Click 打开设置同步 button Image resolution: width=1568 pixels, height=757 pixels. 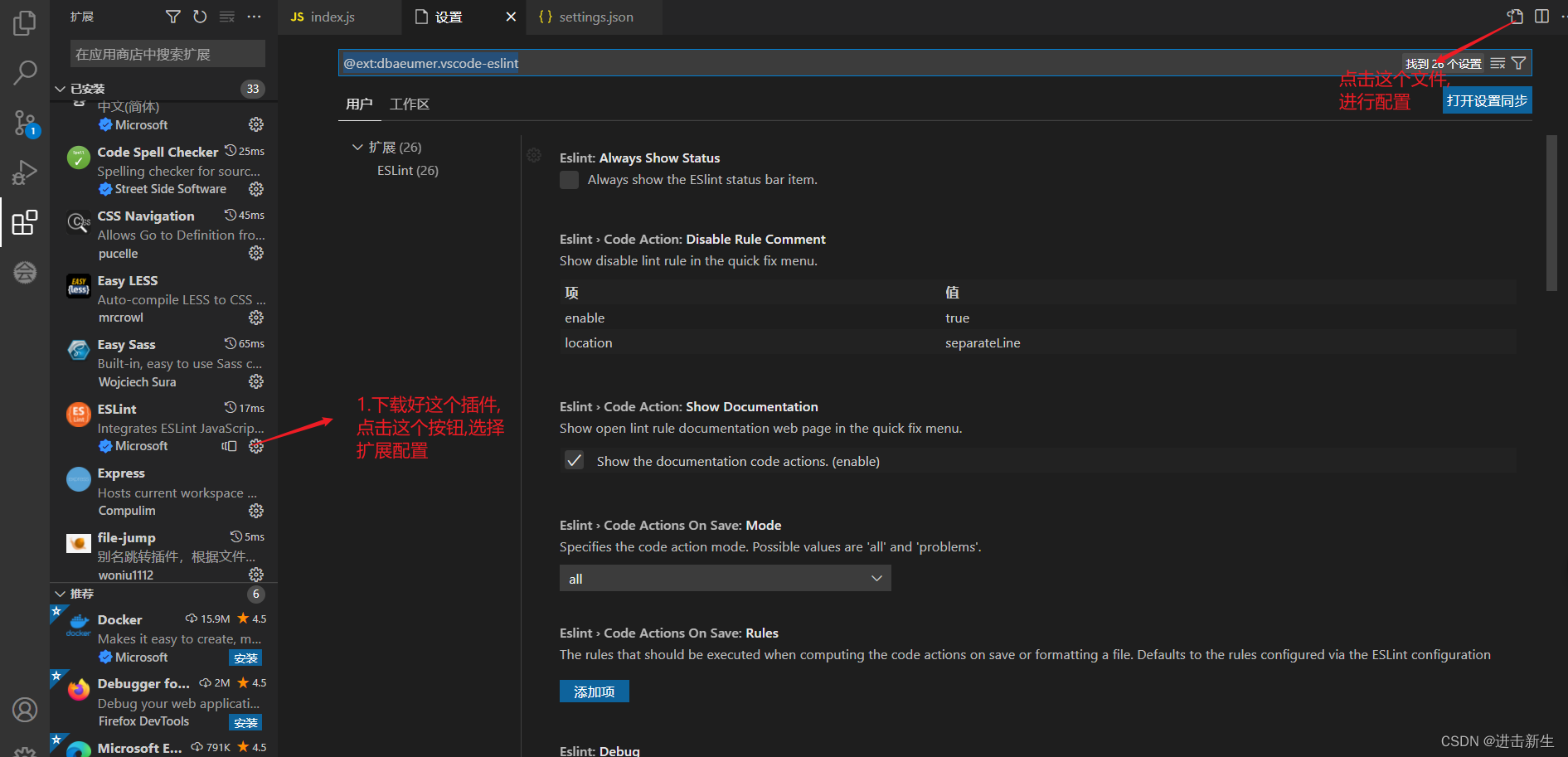click(x=1487, y=100)
